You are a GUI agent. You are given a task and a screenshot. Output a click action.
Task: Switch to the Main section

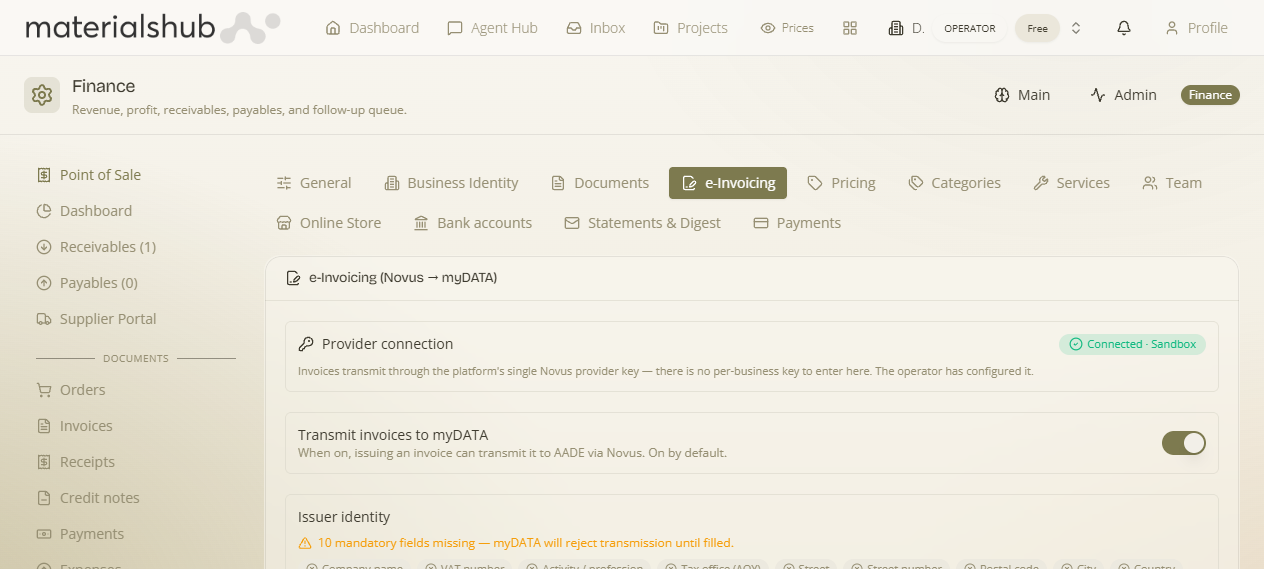1022,95
